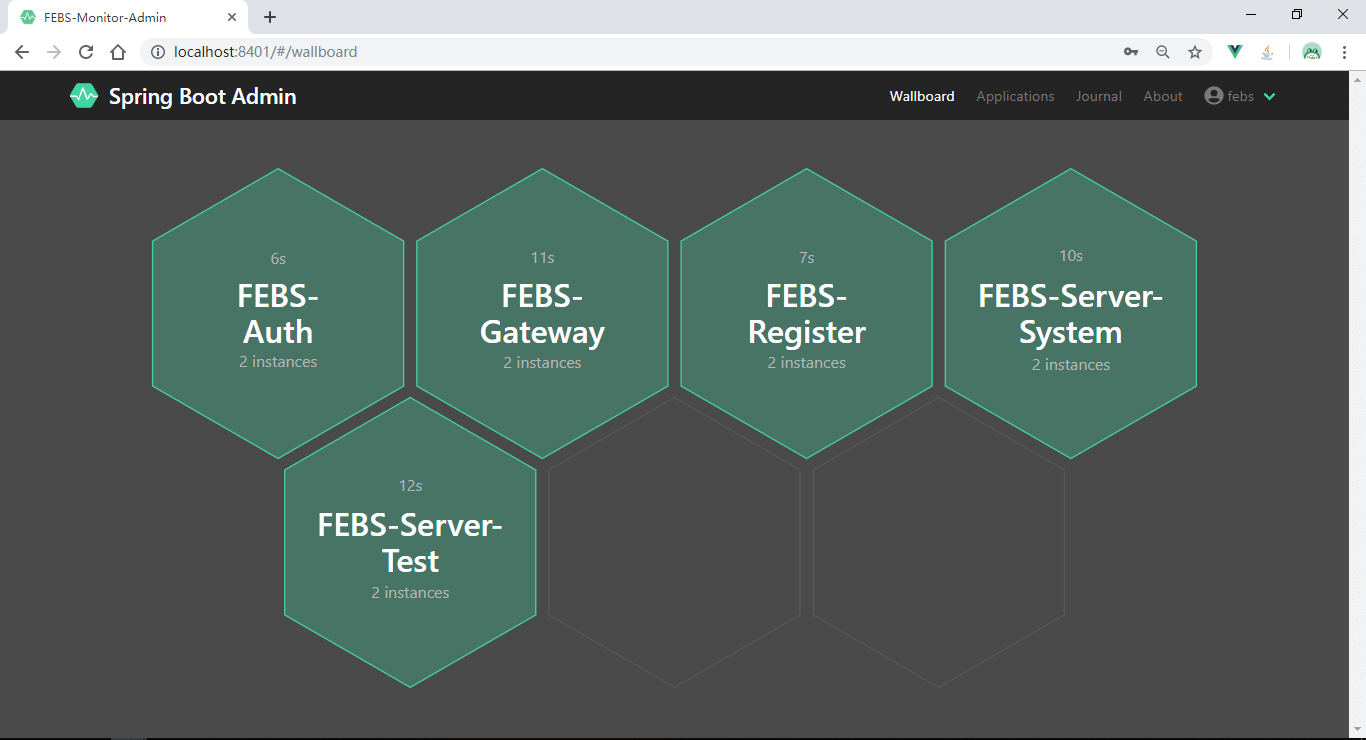Viewport: 1366px width, 740px height.
Task: Click '2 instances' under FEBS-Server-System
Action: pos(1071,365)
